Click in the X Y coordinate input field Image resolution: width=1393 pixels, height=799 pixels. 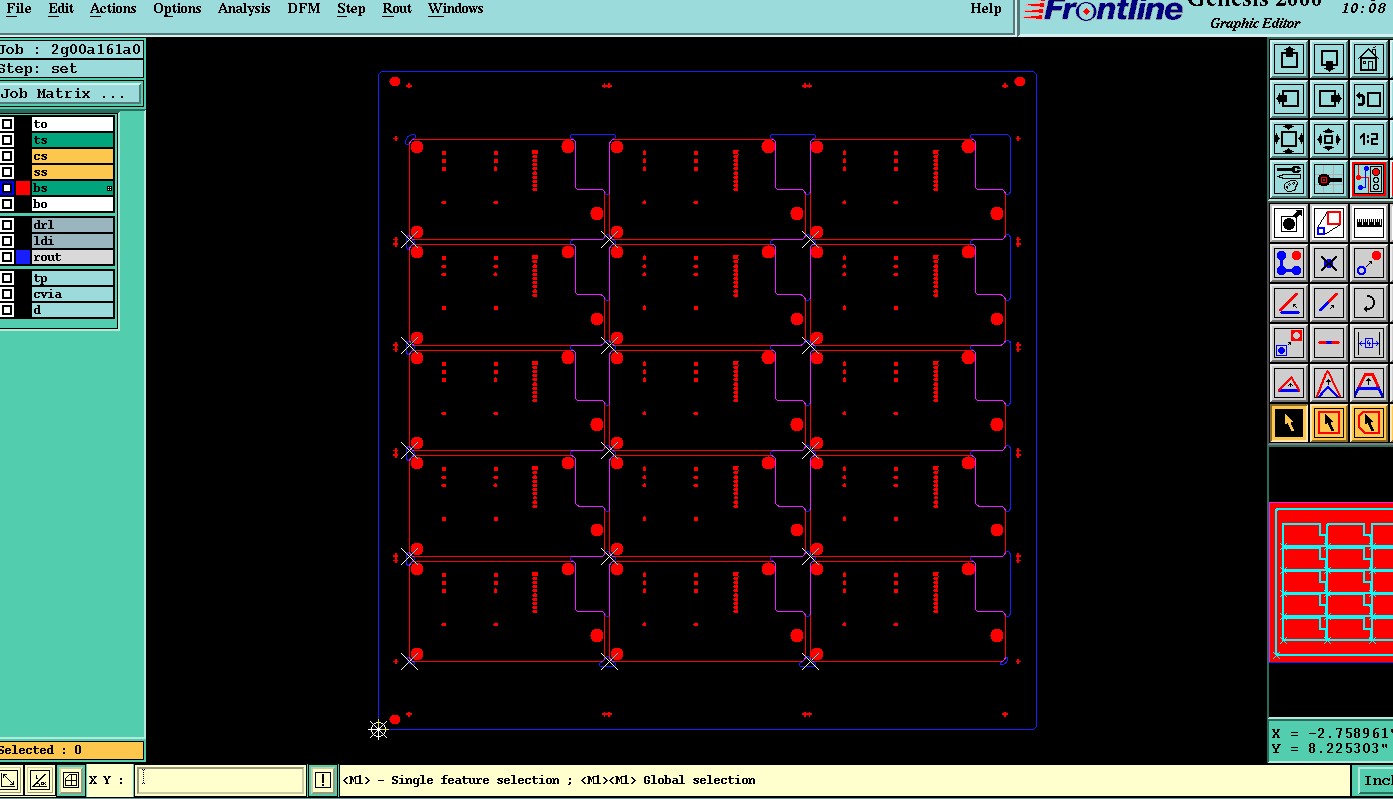[221, 780]
